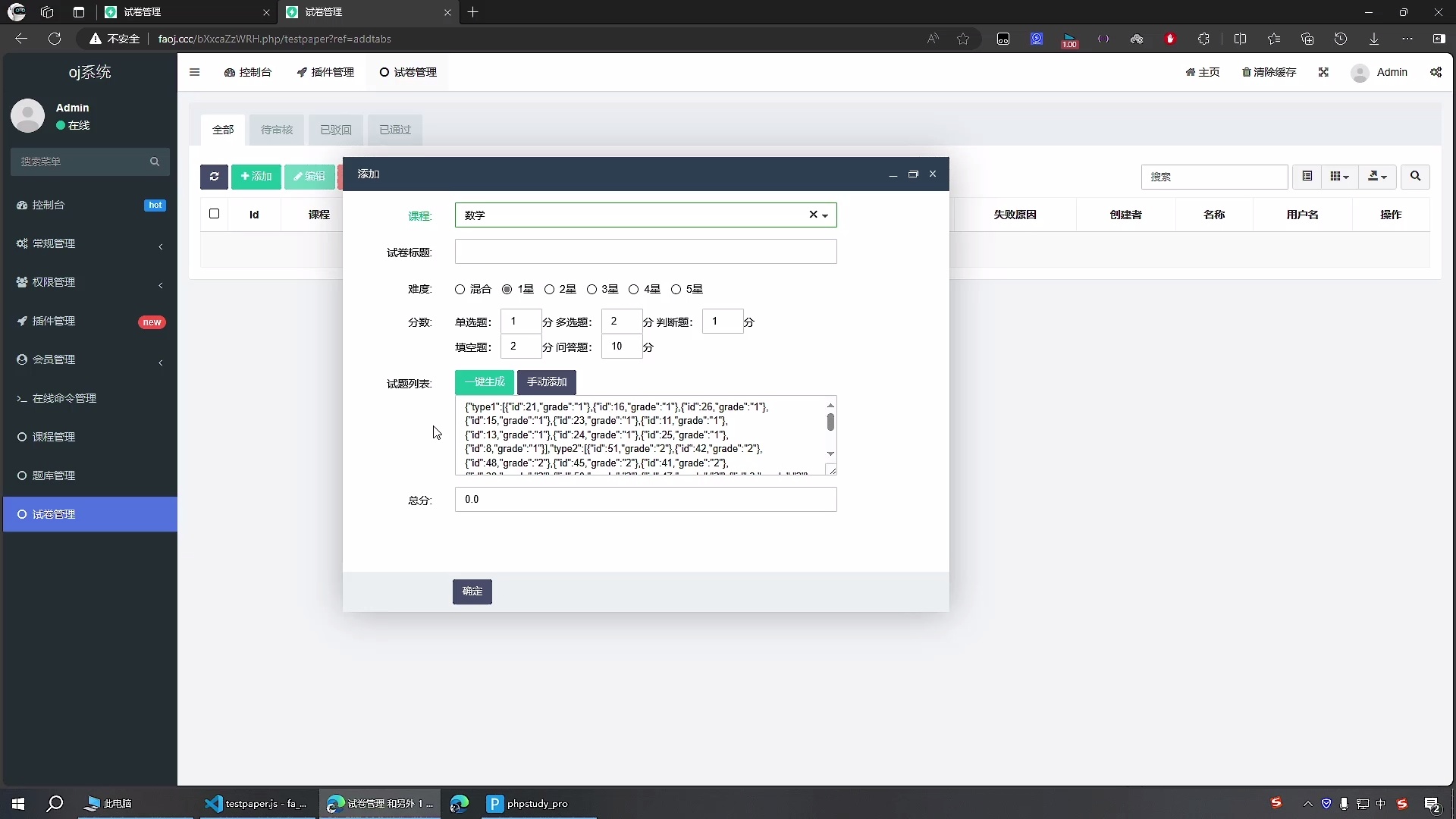This screenshot has height=819, width=1456.
Task: Click the 确定 submit button
Action: click(472, 592)
